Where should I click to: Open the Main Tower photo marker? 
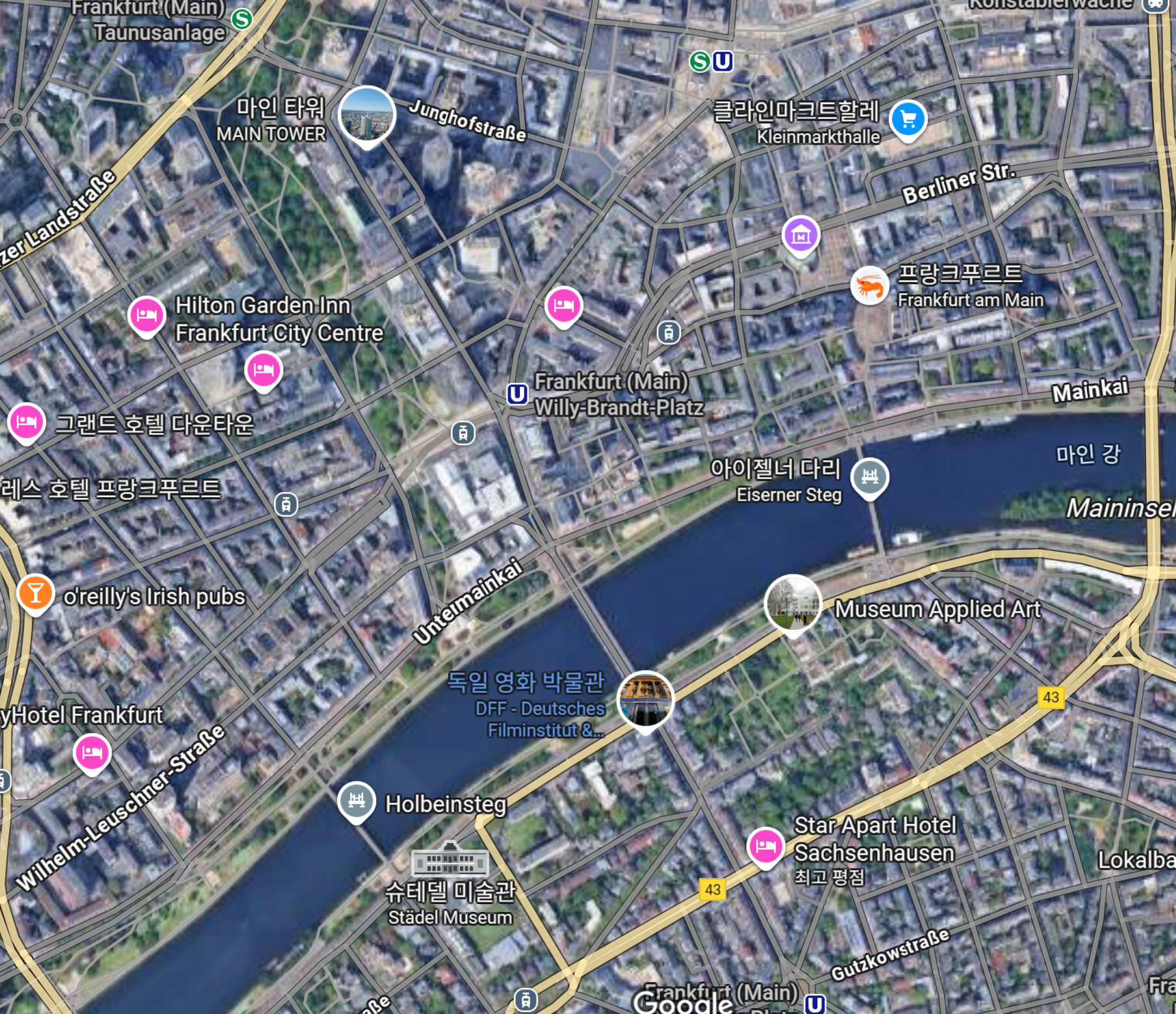(x=367, y=115)
